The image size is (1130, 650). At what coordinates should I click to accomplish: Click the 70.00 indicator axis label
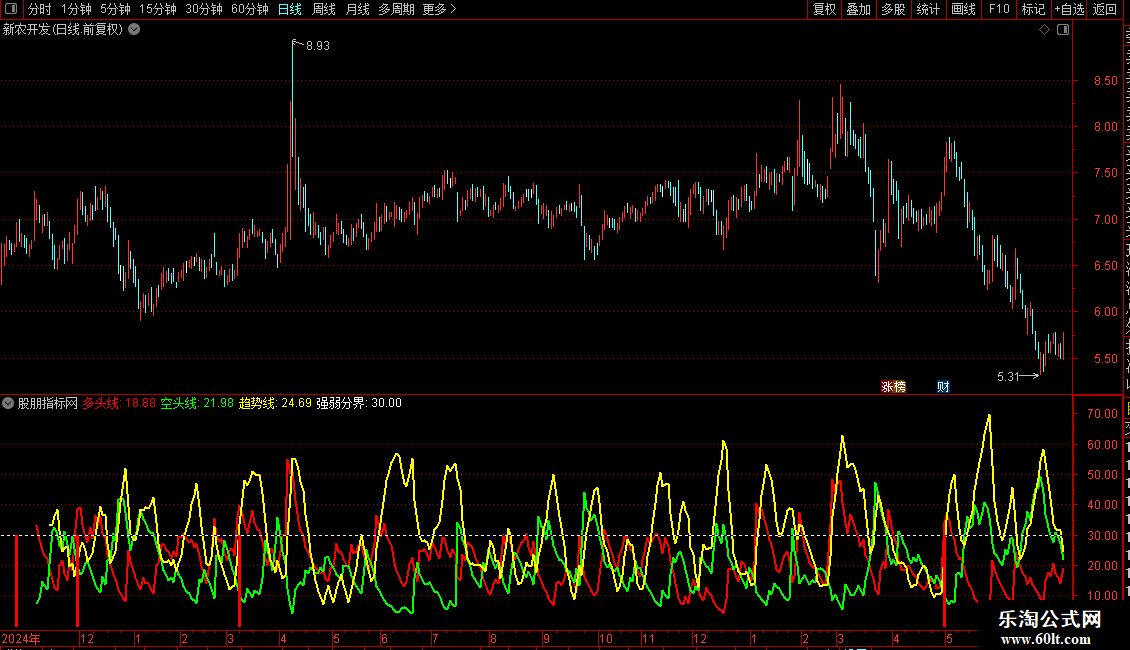click(x=1102, y=414)
